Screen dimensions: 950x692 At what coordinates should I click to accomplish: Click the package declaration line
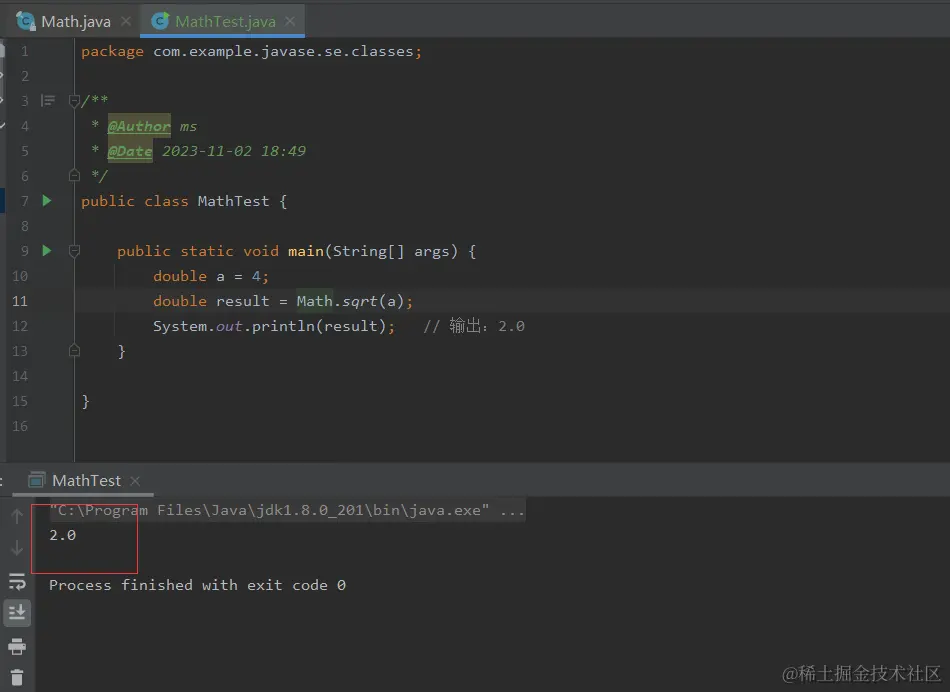click(x=251, y=52)
